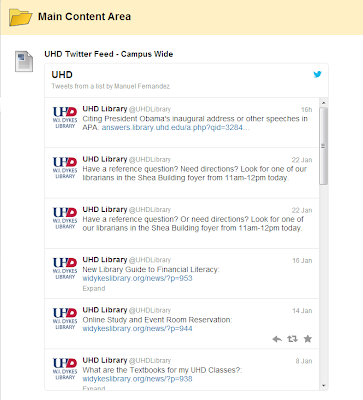This screenshot has width=363, height=400.
Task: Click the 16 Jan timestamp
Action: 302,261
